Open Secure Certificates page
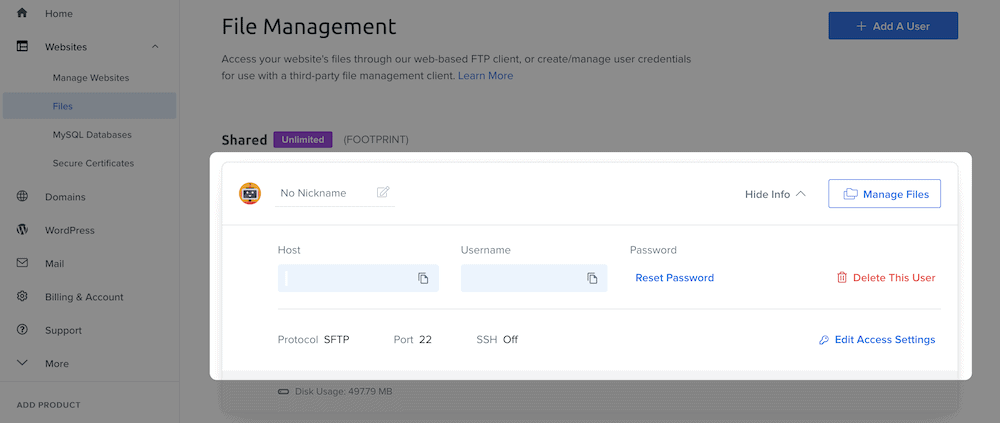 pos(93,163)
